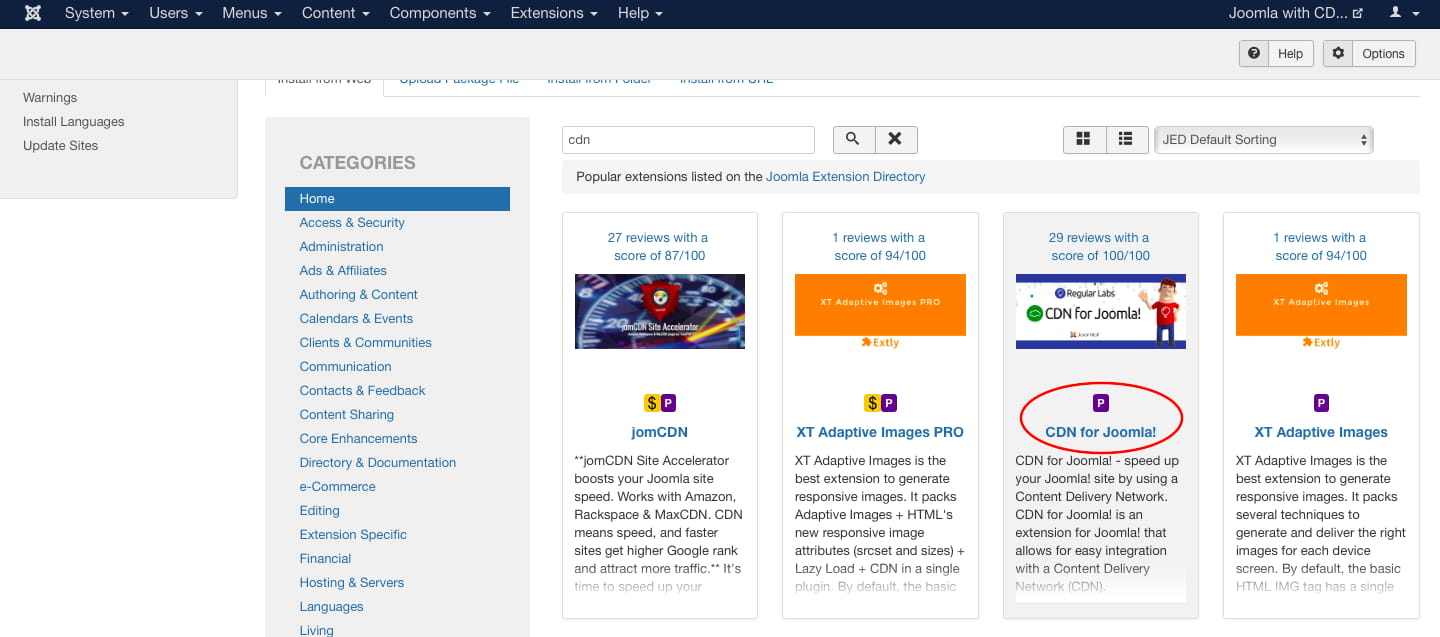Select the Ads & Affiliates category
The width and height of the screenshot is (1440, 637).
click(343, 270)
